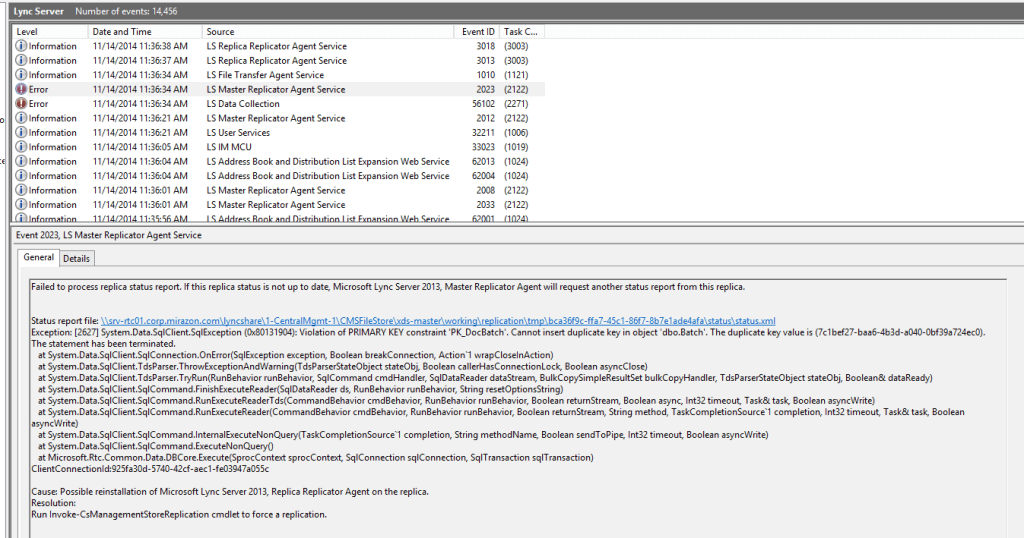This screenshot has width=1024, height=538.
Task: Select LS Data Collection error row
Action: [x=279, y=104]
